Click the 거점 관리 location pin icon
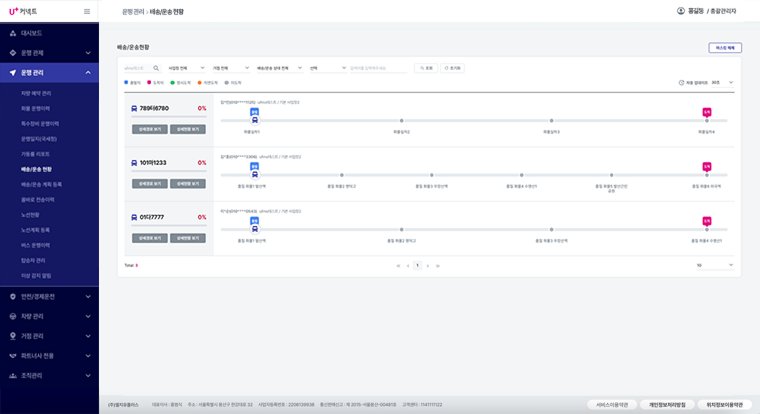Screen dimensions: 760x414 (x=13, y=336)
